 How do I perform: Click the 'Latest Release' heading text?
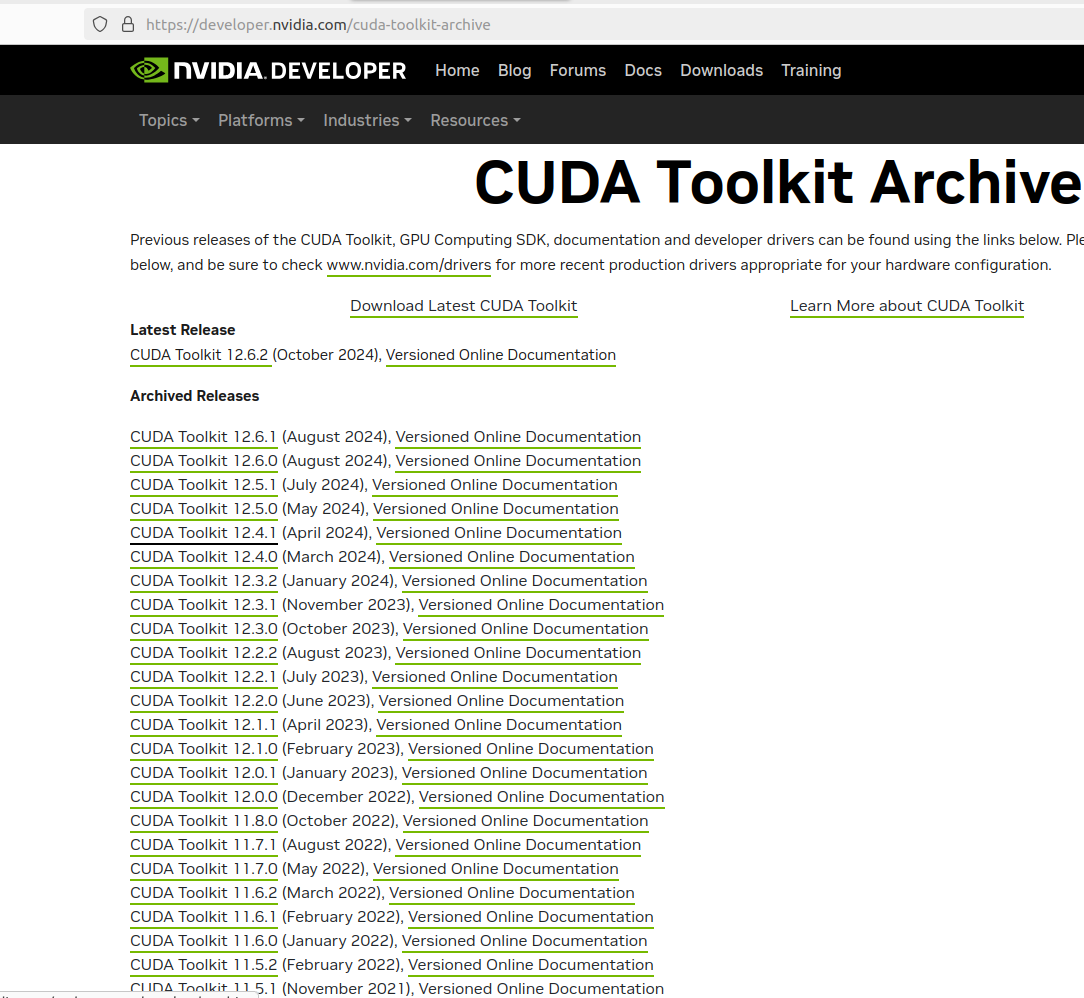pyautogui.click(x=183, y=330)
